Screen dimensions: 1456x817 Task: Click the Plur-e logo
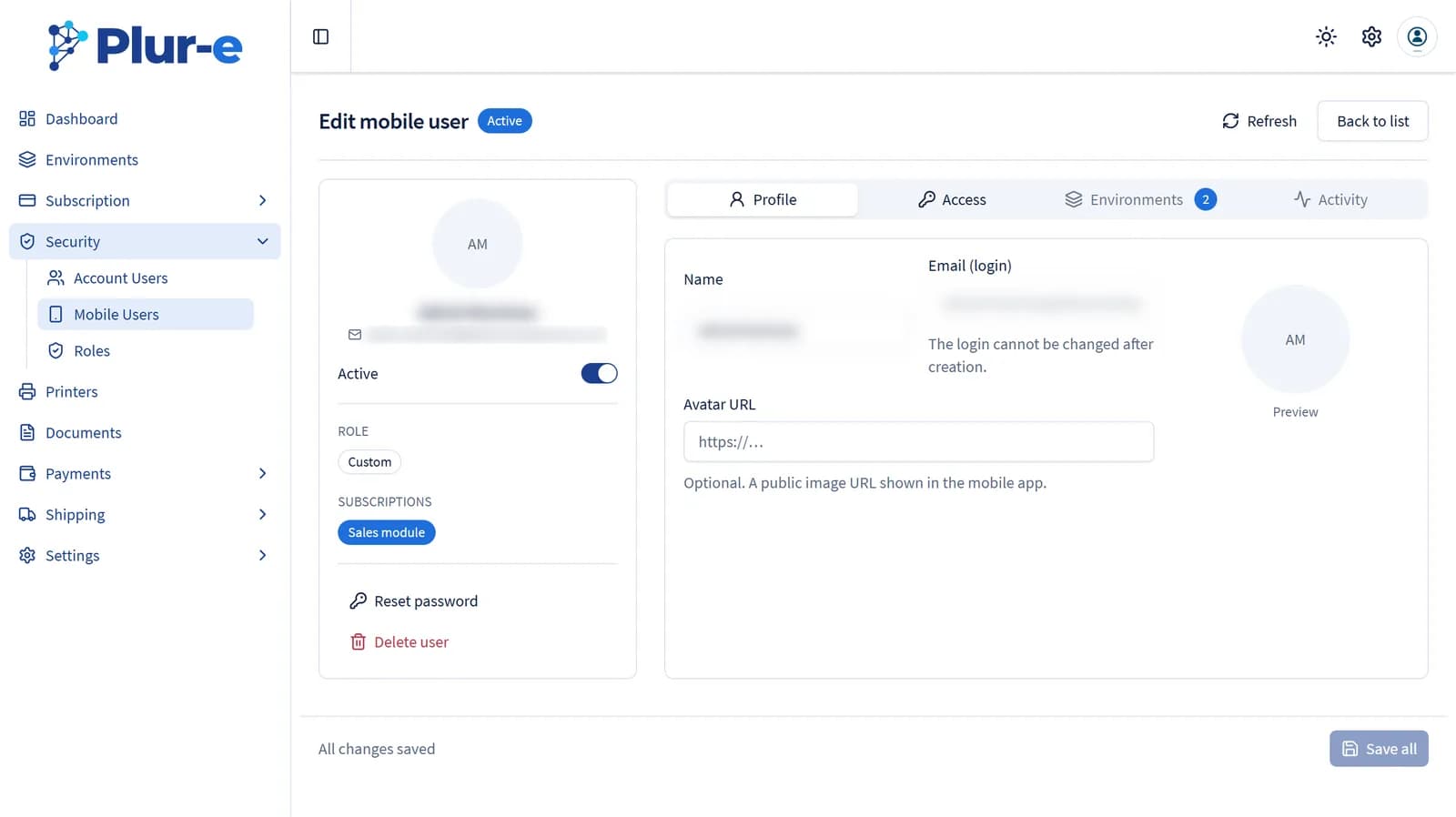point(146,45)
